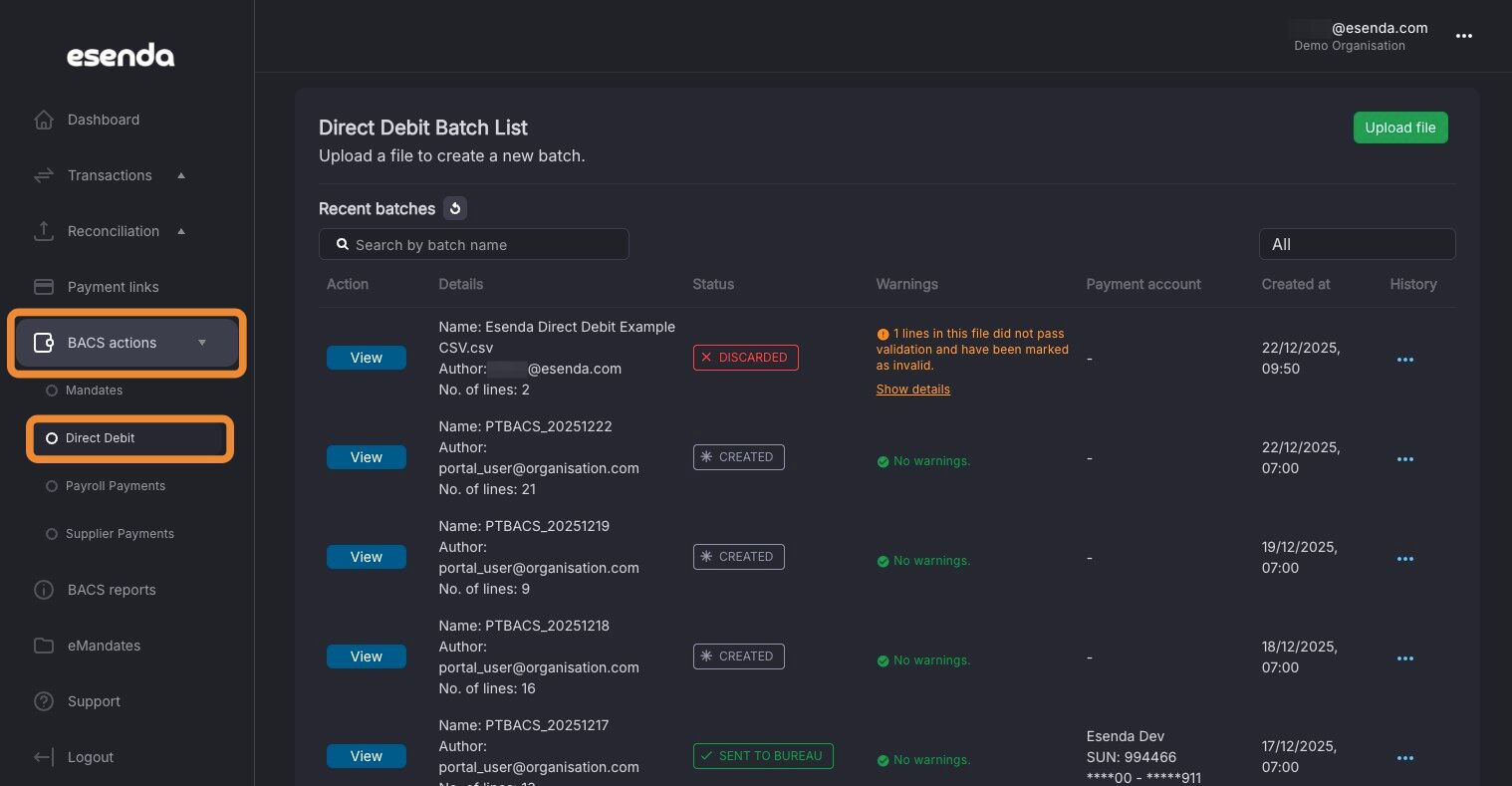Click the Payment links card icon
1512x786 pixels.
44,287
